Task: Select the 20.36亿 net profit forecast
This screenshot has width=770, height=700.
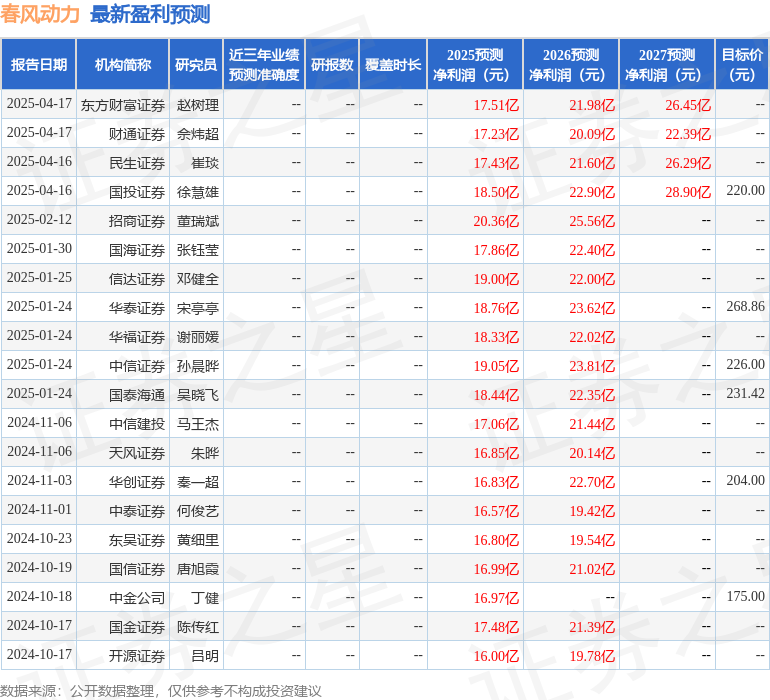Action: (496, 220)
